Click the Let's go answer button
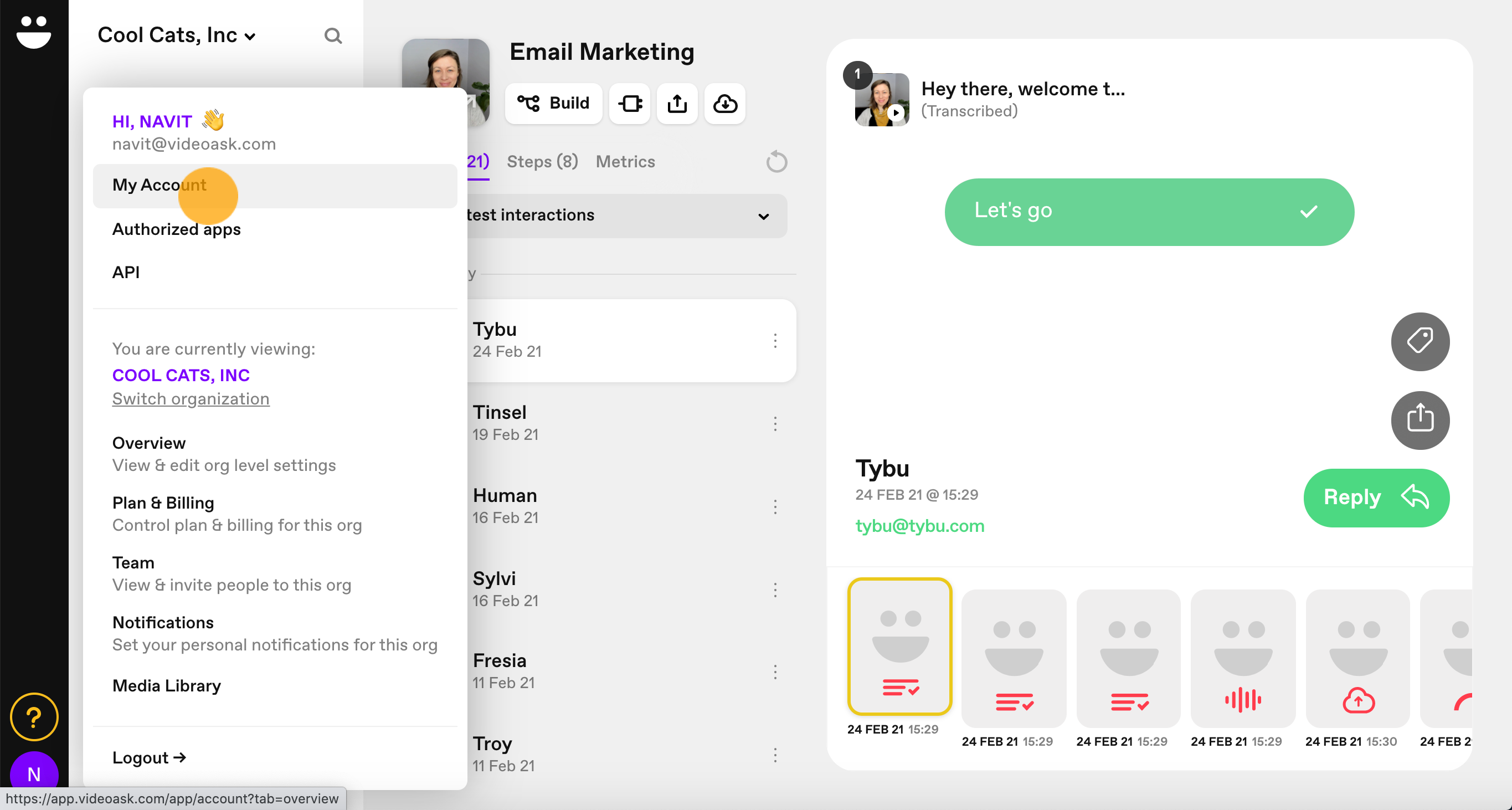Image resolution: width=1512 pixels, height=810 pixels. click(x=1149, y=212)
